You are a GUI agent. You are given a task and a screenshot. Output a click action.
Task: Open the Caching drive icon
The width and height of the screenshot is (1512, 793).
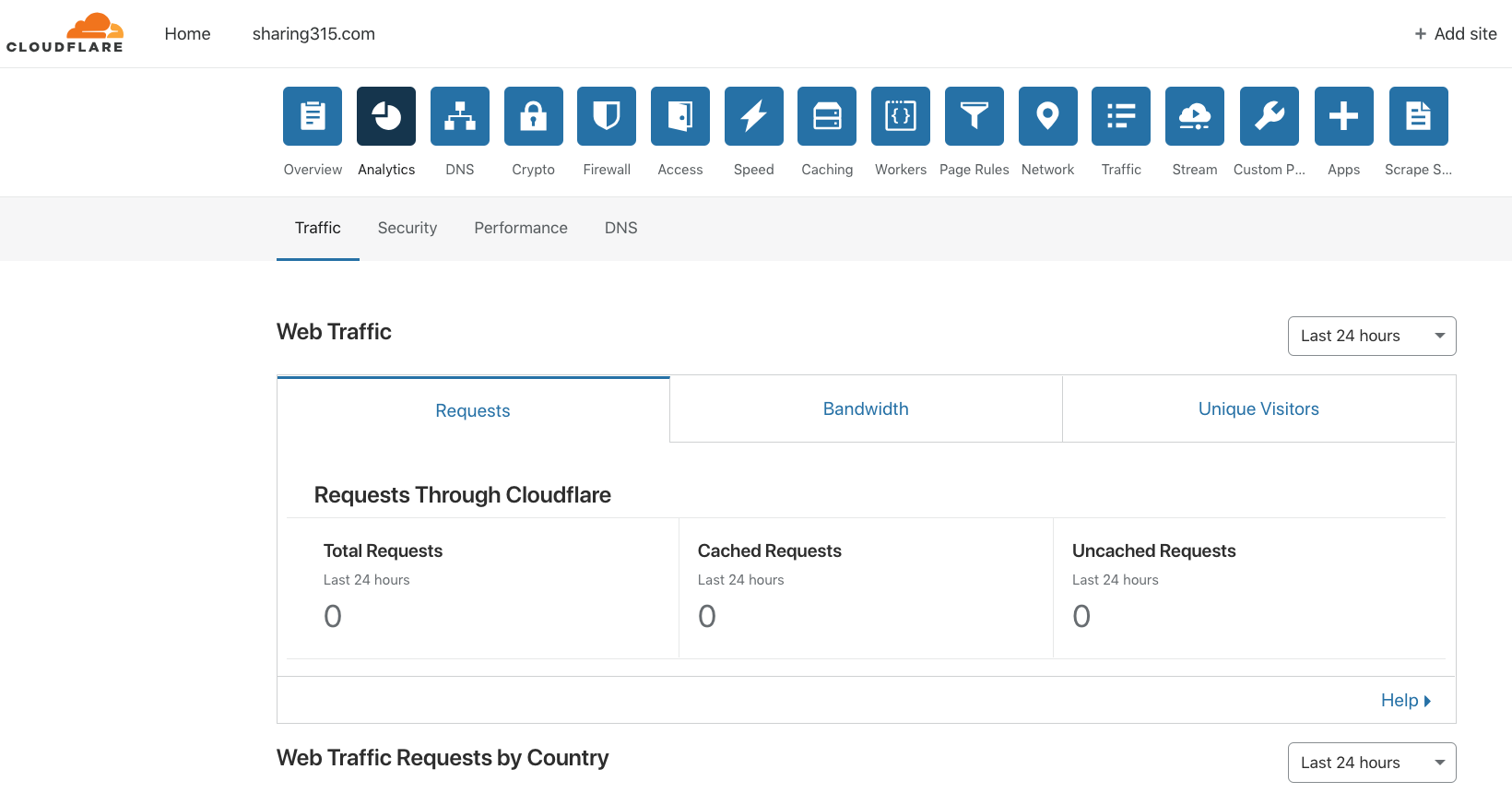click(827, 116)
